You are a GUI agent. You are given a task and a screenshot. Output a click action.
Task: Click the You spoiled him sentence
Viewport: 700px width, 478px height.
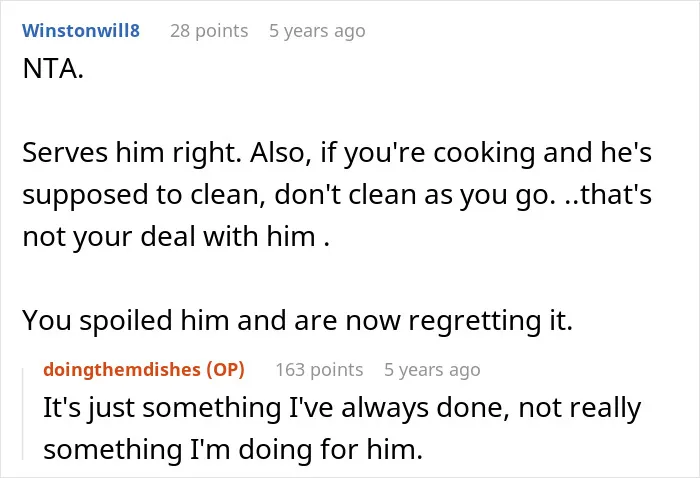[297, 320]
